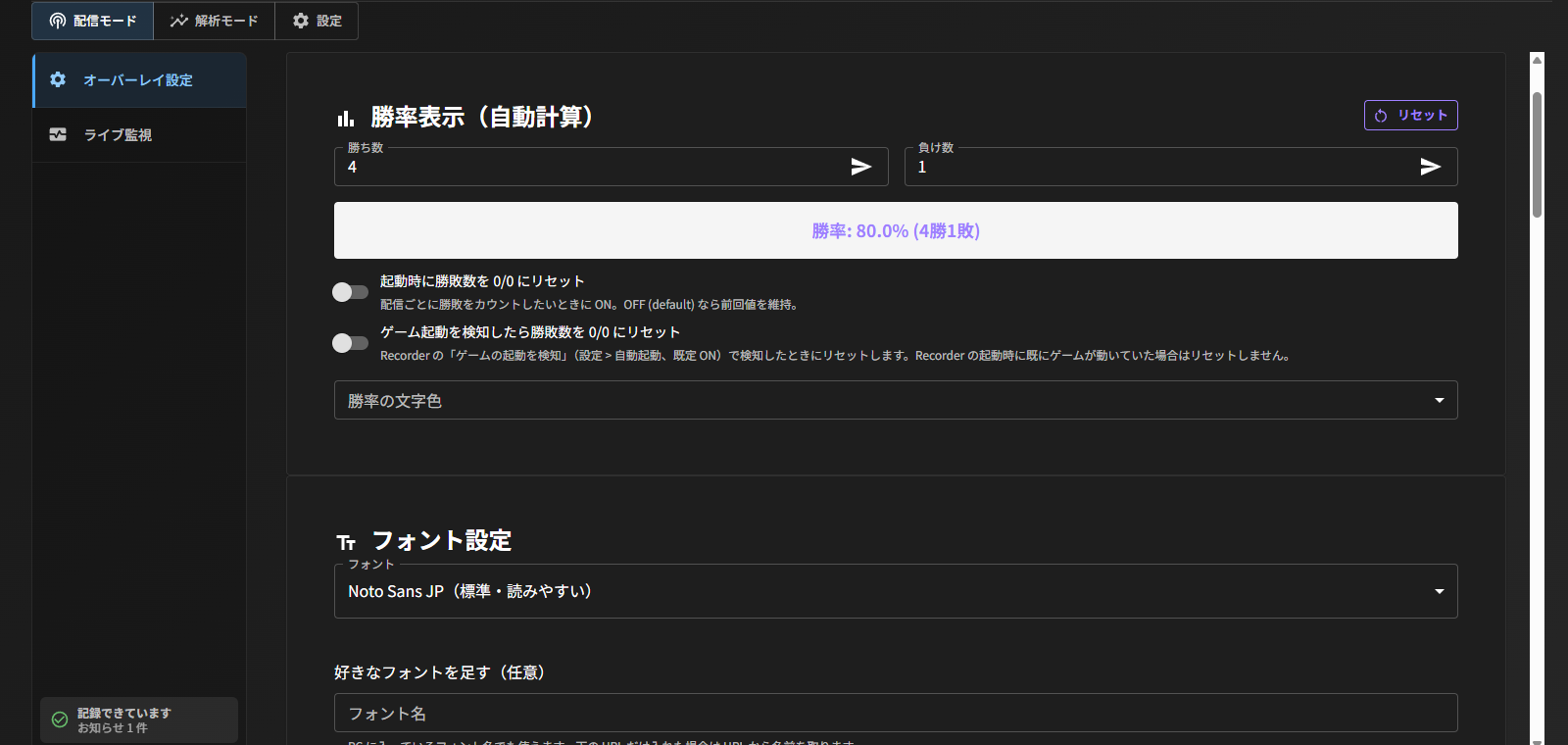This screenshot has height=745, width=1568.
Task: Select オーバーレイ設定 in the sidebar
Action: pyautogui.click(x=139, y=80)
